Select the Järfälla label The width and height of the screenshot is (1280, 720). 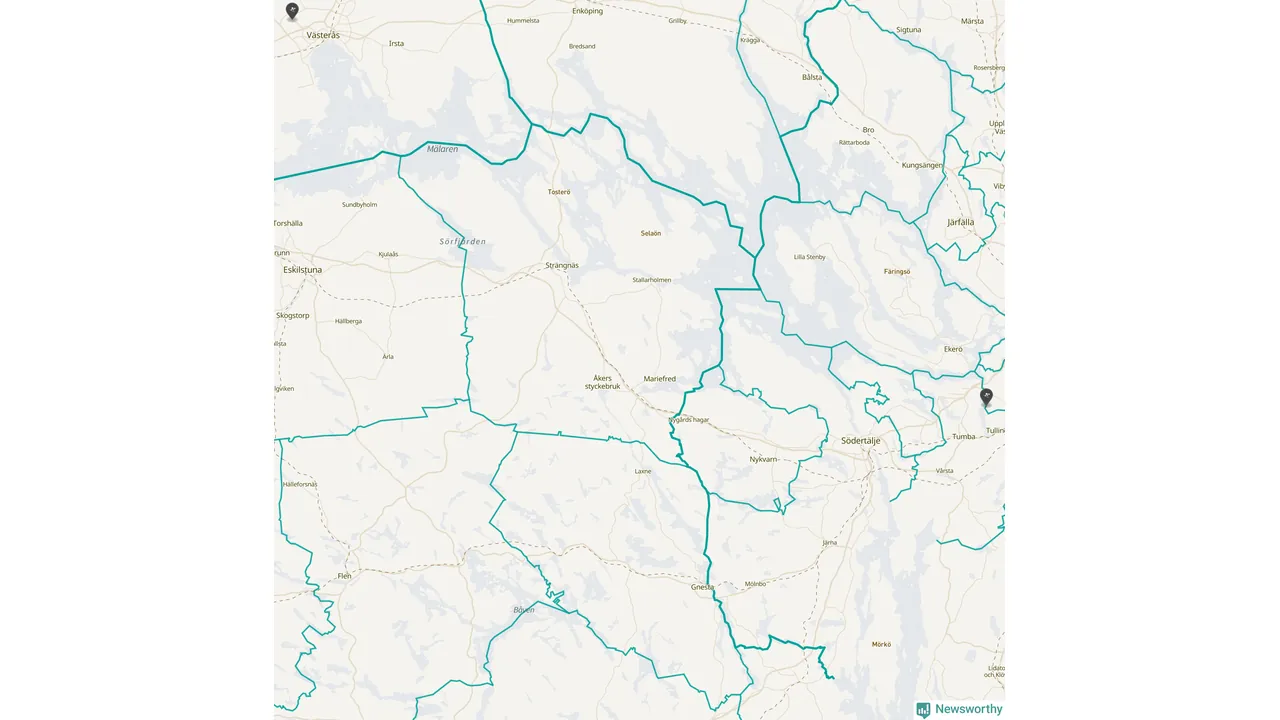coord(960,222)
